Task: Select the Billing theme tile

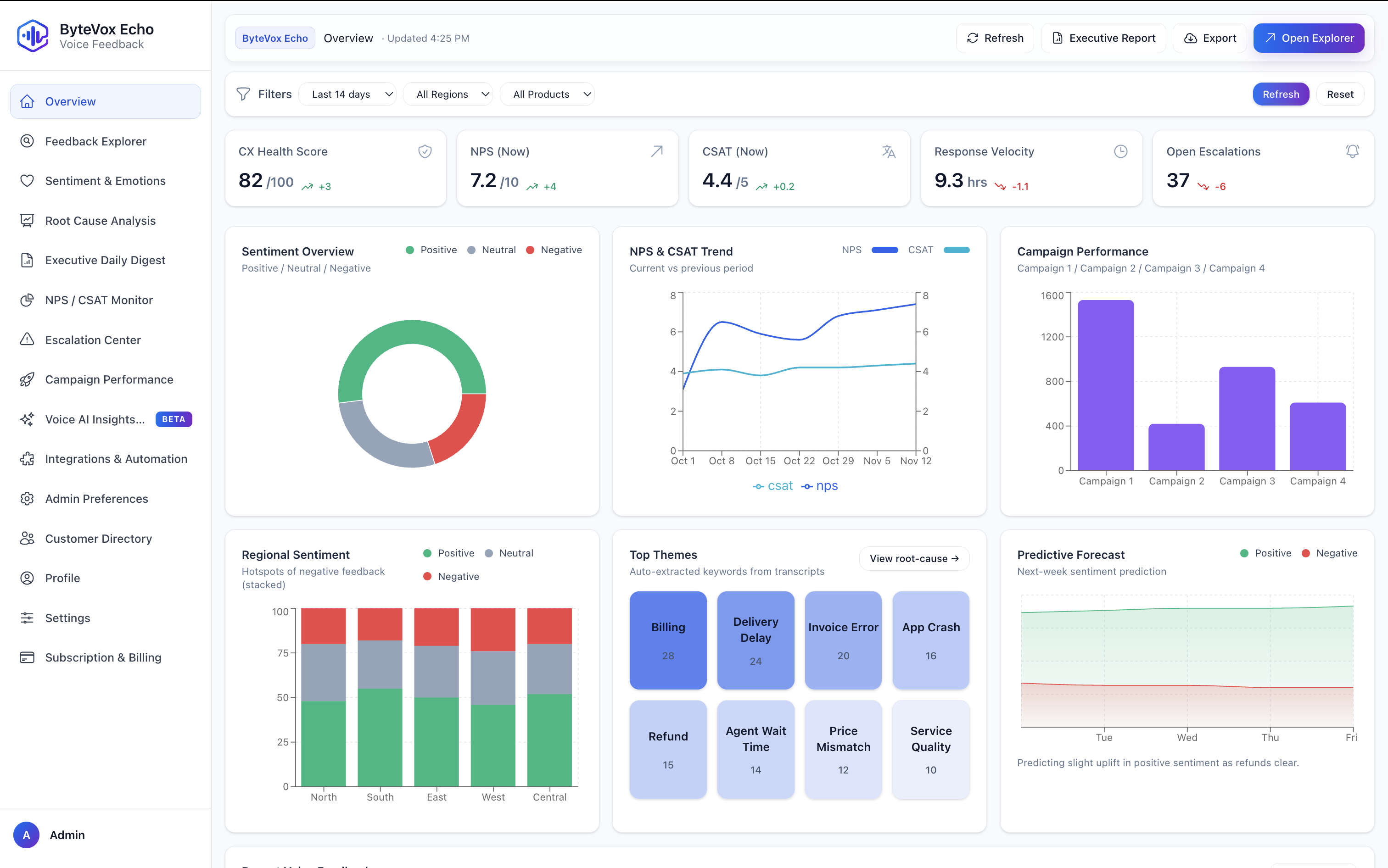Action: [667, 640]
